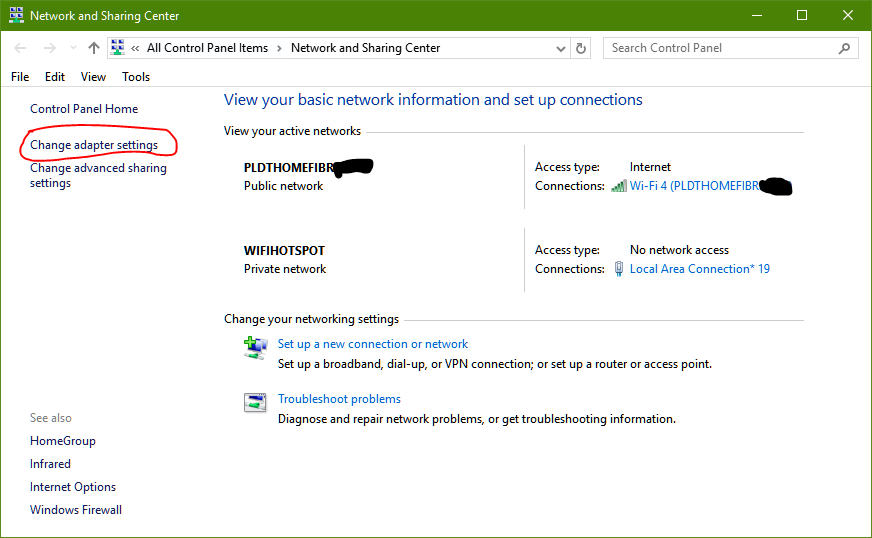The width and height of the screenshot is (872, 538).
Task: Click the Refresh button in the address bar
Action: [582, 48]
